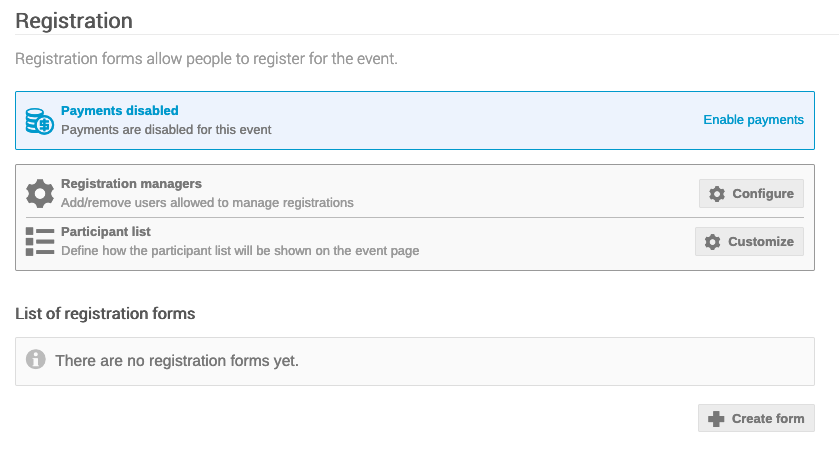Viewport: 839px width, 453px height.
Task: Click the info icon in forms notice
Action: click(36, 359)
